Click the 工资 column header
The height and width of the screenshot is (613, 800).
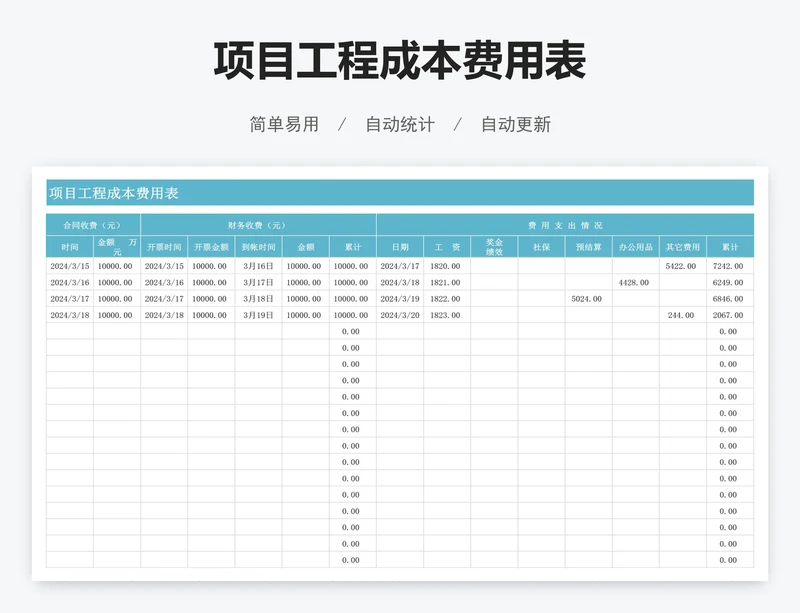447,247
